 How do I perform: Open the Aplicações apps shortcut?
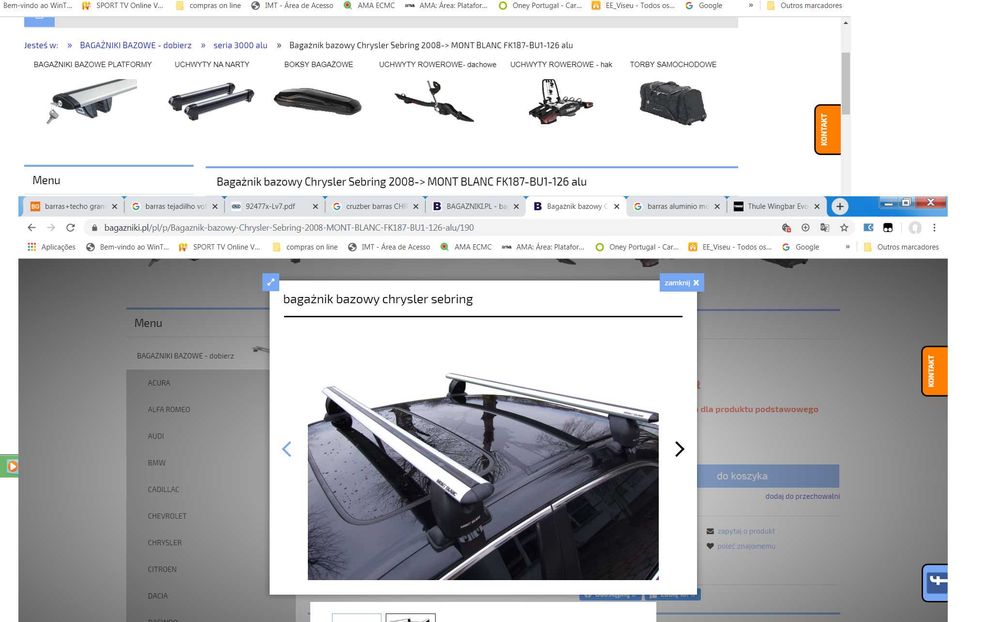click(51, 247)
